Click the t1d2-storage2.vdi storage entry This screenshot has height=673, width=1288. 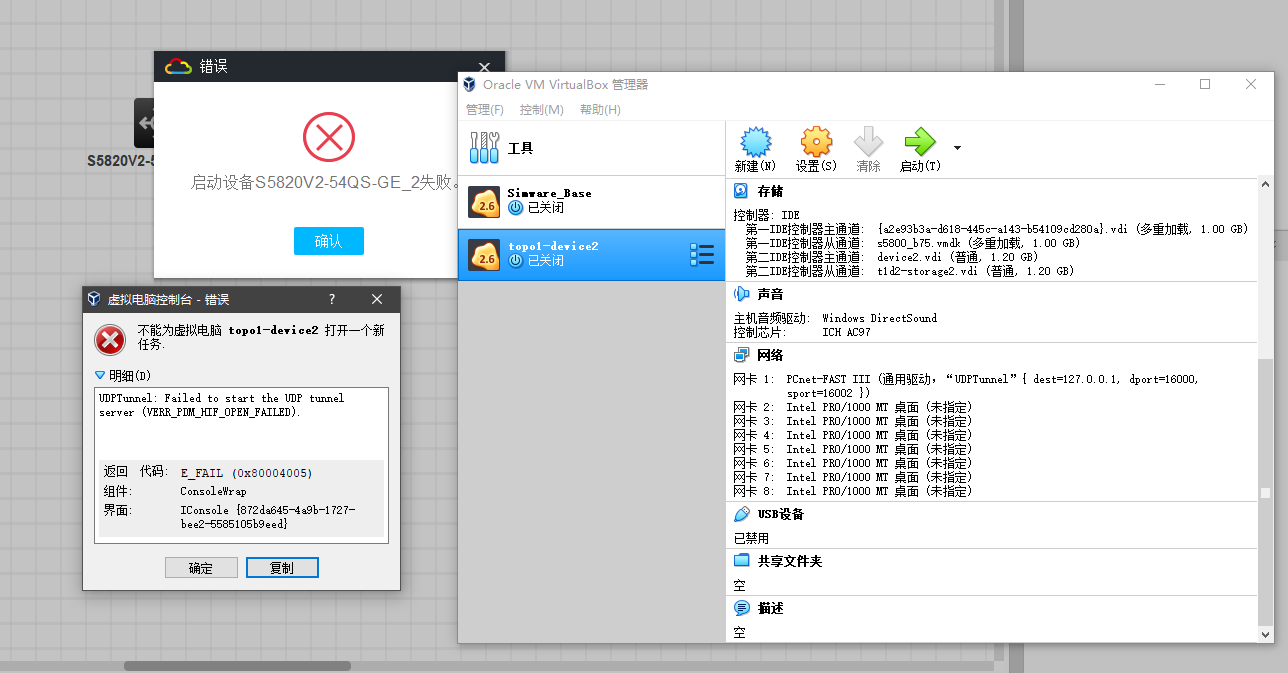coord(976,271)
